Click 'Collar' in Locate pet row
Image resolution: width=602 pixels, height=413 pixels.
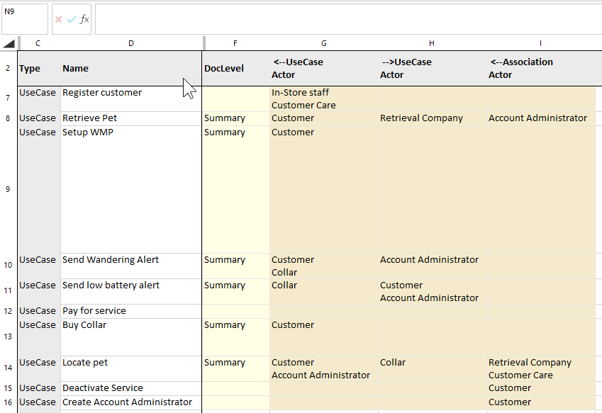tap(432, 368)
